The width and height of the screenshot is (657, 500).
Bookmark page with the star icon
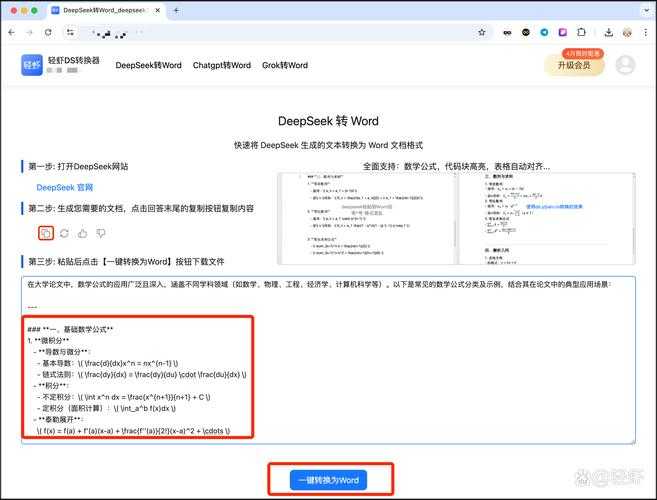pyautogui.click(x=482, y=32)
